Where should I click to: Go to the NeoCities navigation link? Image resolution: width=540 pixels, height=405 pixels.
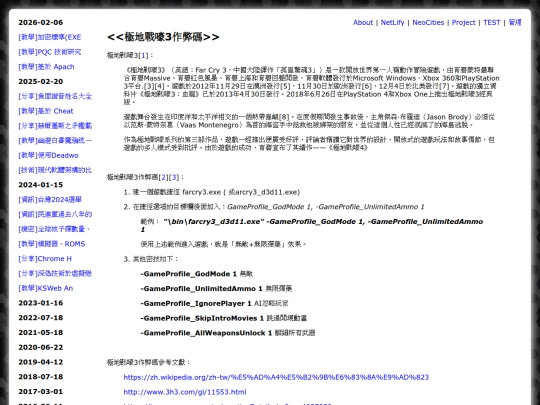coord(428,22)
